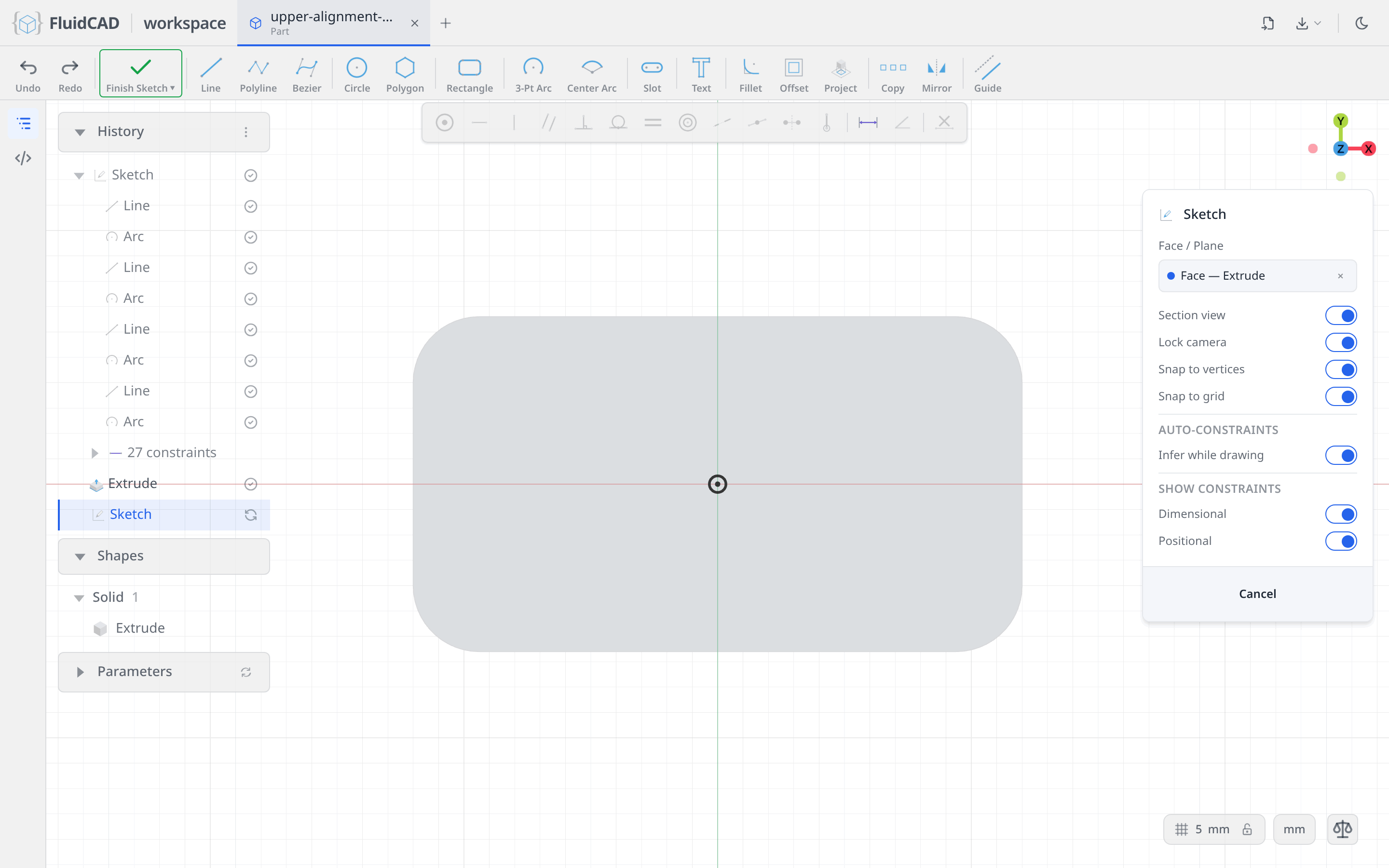The width and height of the screenshot is (1389, 868).
Task: Open History panel options menu
Action: [x=245, y=132]
